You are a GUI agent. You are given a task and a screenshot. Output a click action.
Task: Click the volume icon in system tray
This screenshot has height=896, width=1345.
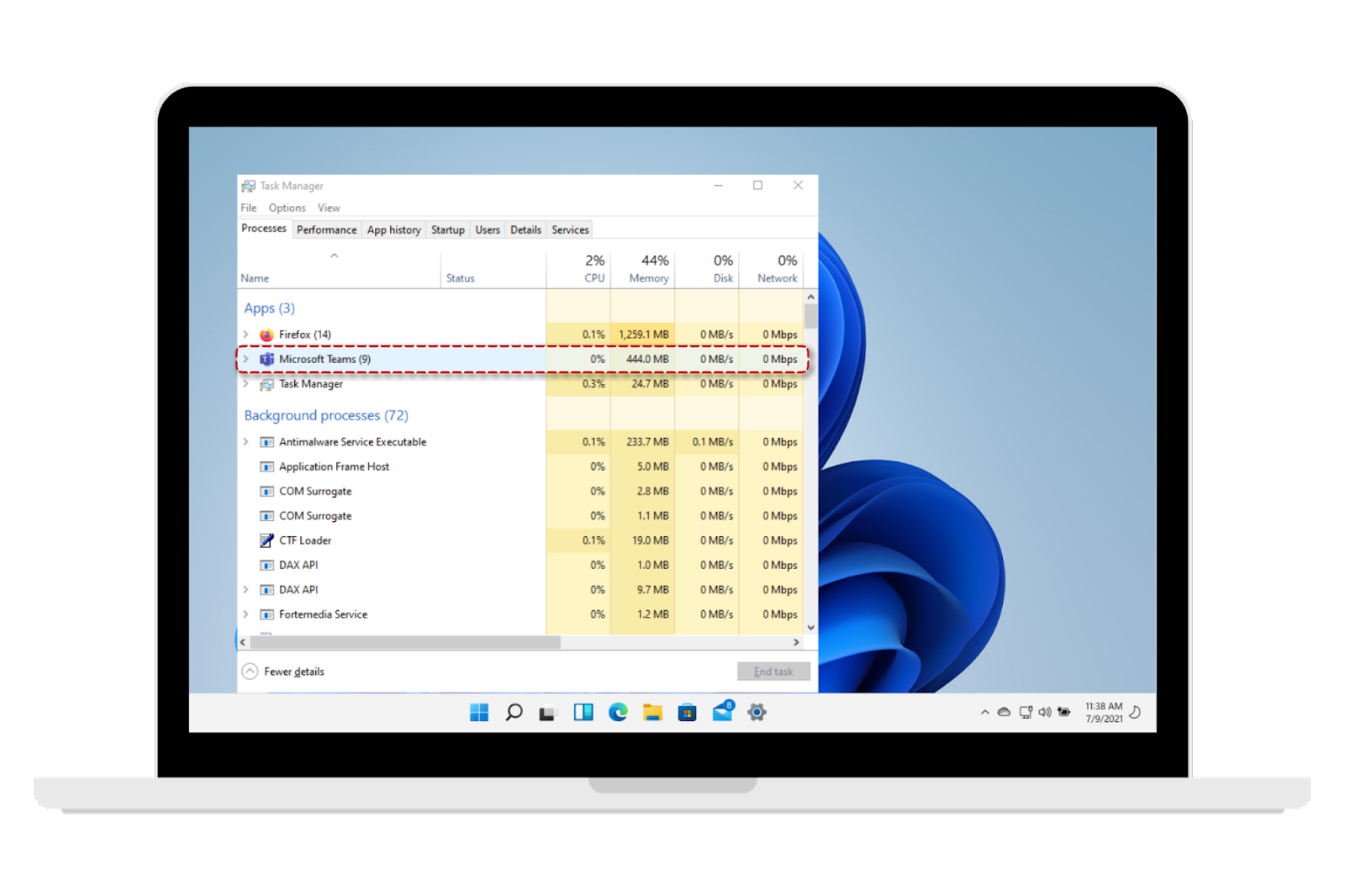coord(1045,712)
